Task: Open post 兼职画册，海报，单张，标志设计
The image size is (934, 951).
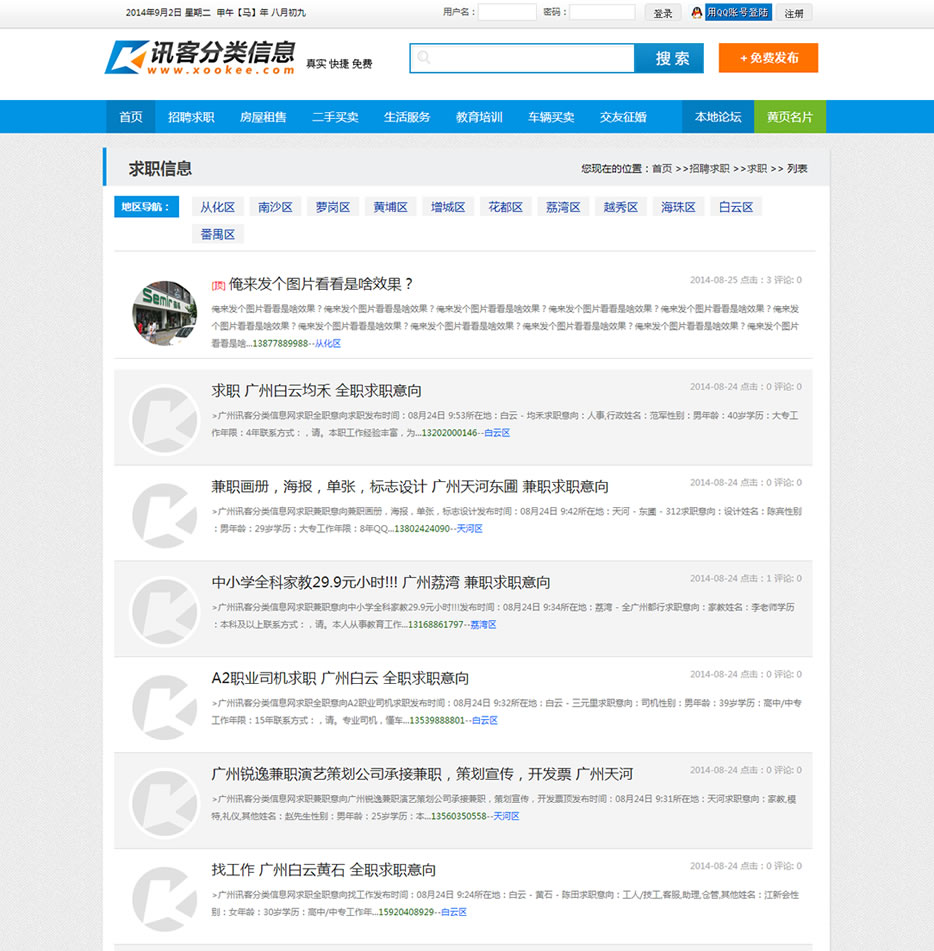Action: tap(410, 486)
